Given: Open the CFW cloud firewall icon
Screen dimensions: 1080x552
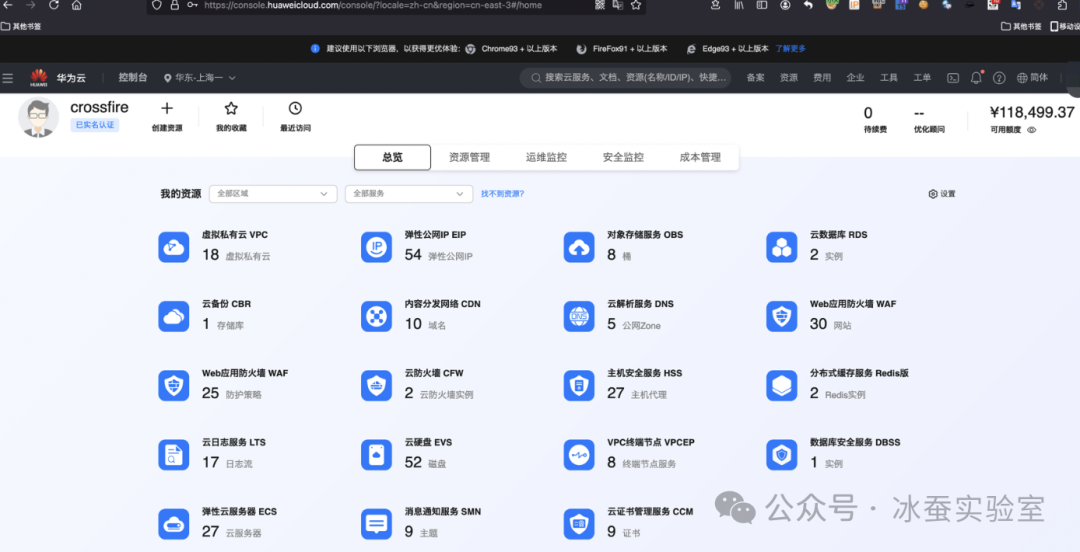Looking at the screenshot, I should click(376, 385).
